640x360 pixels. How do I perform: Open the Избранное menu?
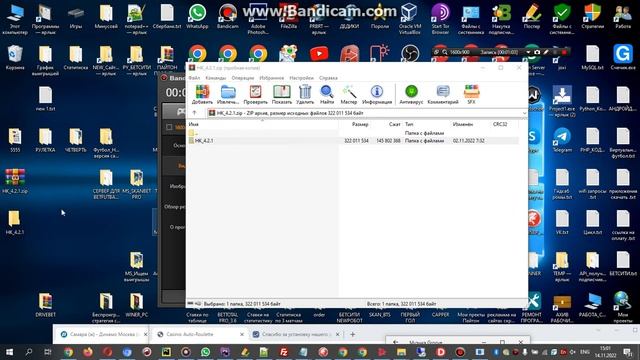271,78
